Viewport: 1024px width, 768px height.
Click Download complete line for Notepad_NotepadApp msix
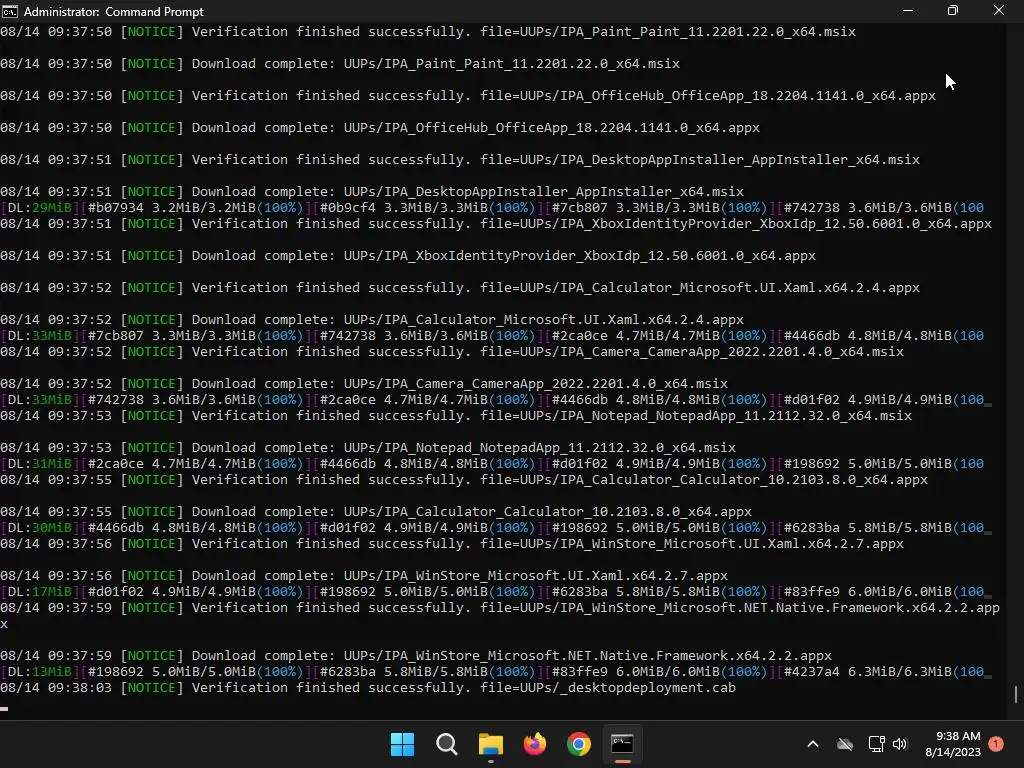pyautogui.click(x=368, y=447)
